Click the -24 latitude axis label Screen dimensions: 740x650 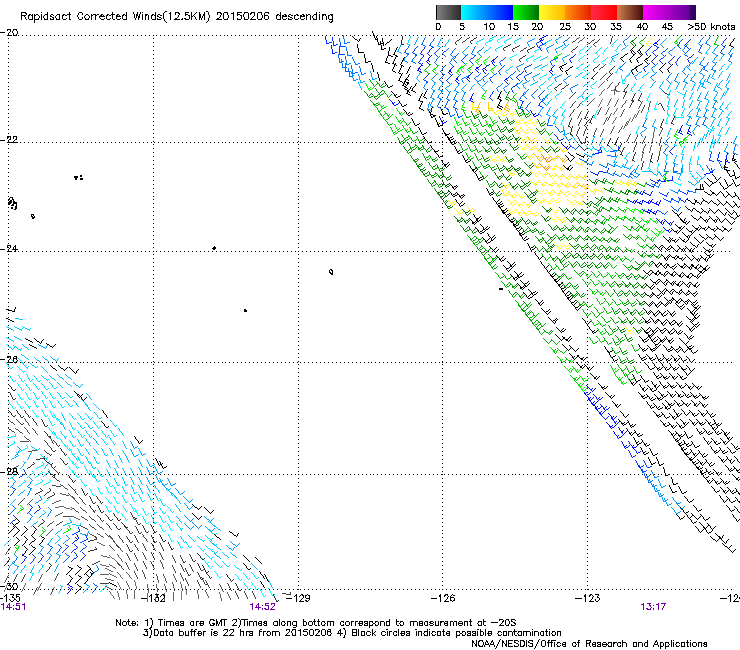(9, 249)
